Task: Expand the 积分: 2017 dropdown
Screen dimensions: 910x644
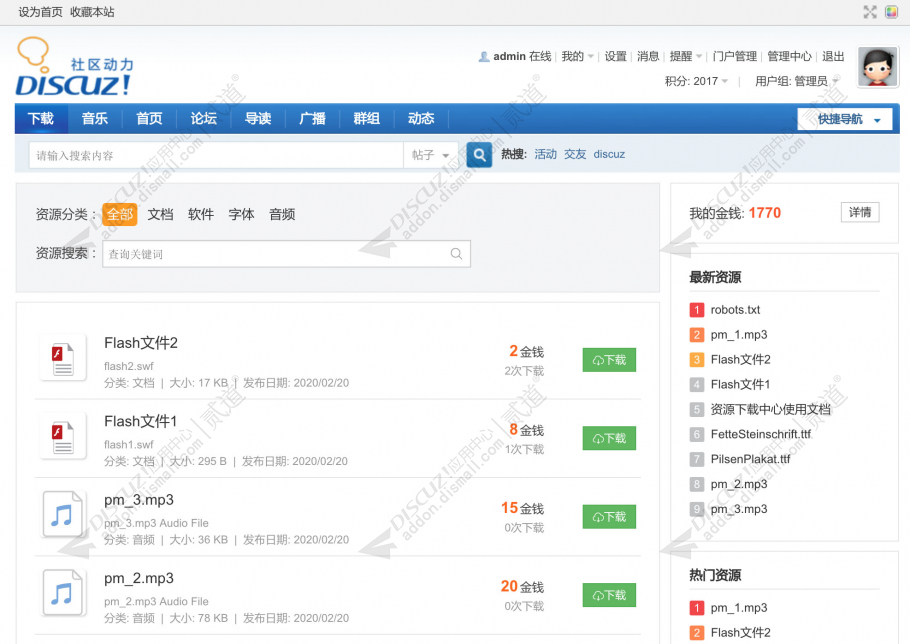Action: pos(696,81)
